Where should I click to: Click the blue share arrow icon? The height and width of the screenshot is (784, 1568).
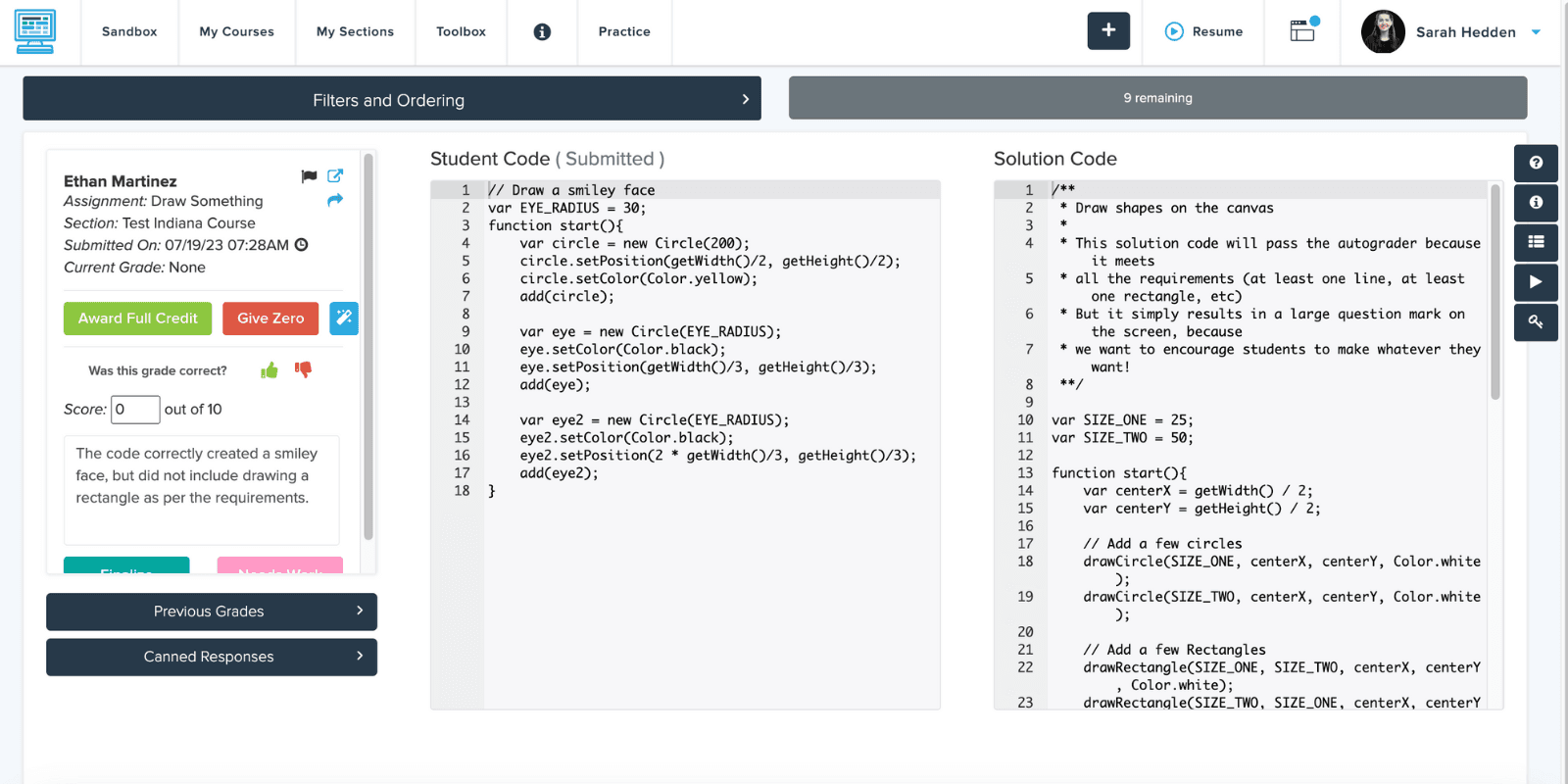335,200
